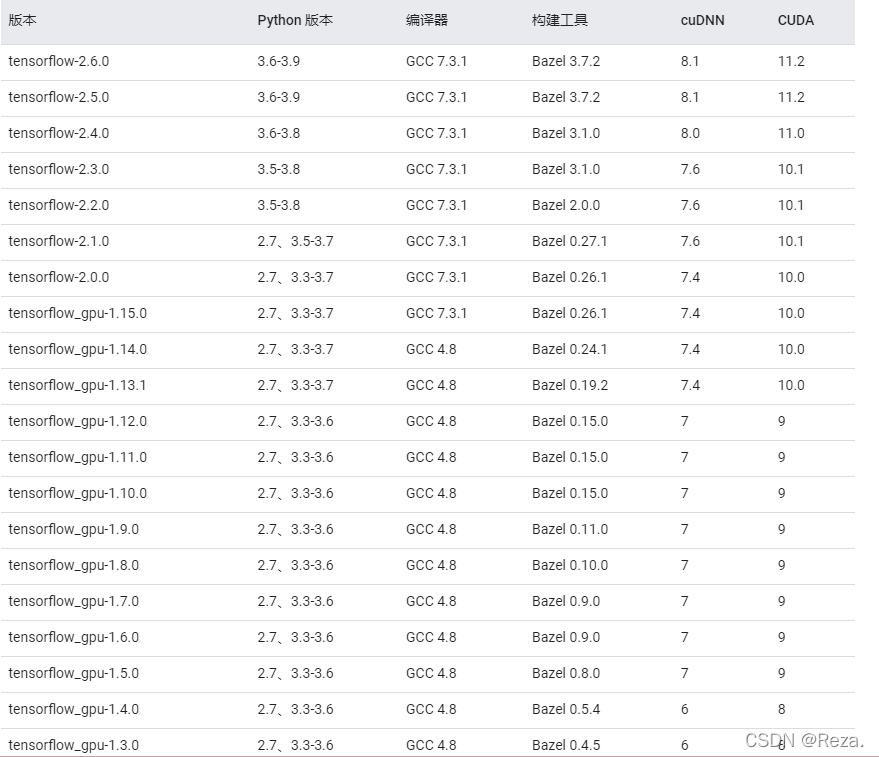Click GCC 7.3.1 in tensorflow-2.6.0 row
Viewport: 879px width, 757px height.
pos(436,61)
